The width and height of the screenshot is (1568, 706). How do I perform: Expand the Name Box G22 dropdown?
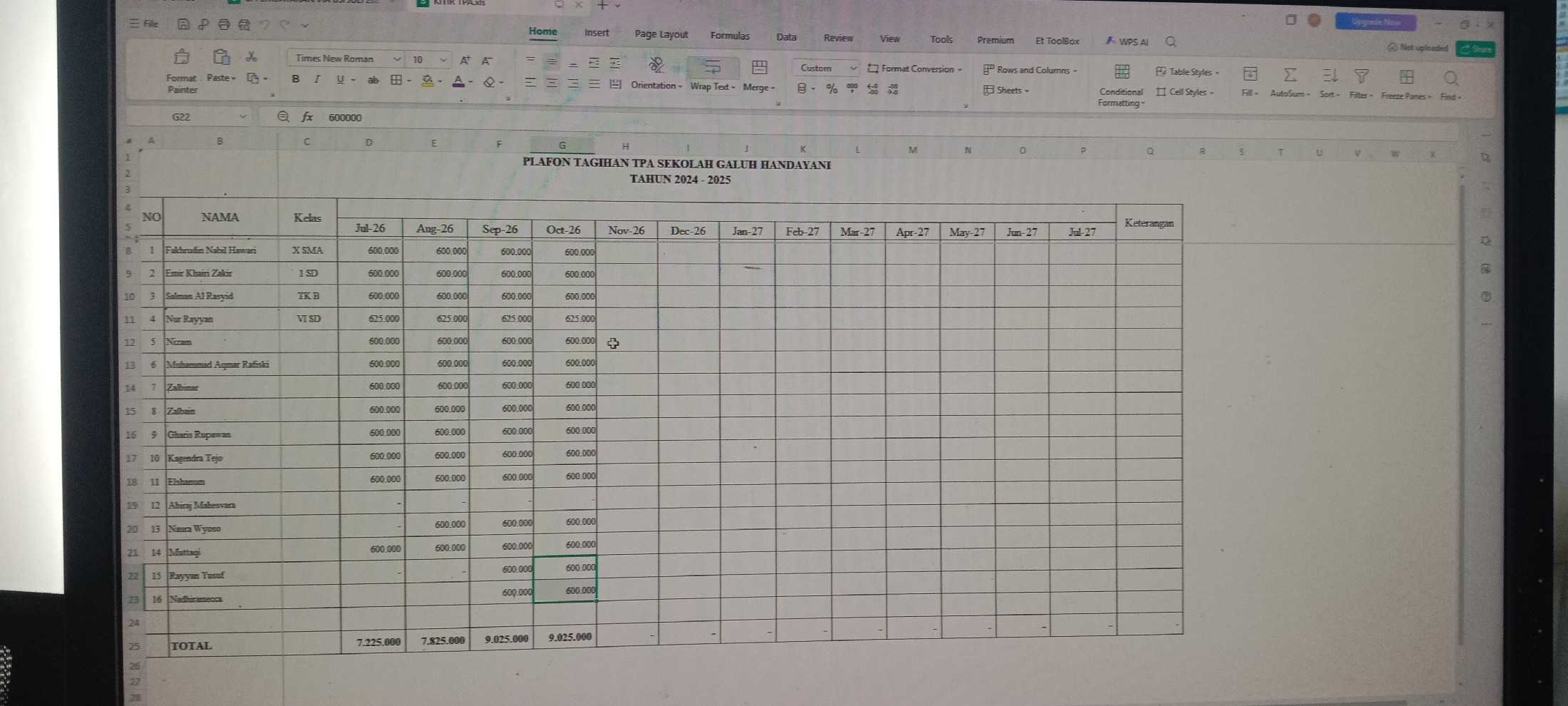pyautogui.click(x=242, y=116)
